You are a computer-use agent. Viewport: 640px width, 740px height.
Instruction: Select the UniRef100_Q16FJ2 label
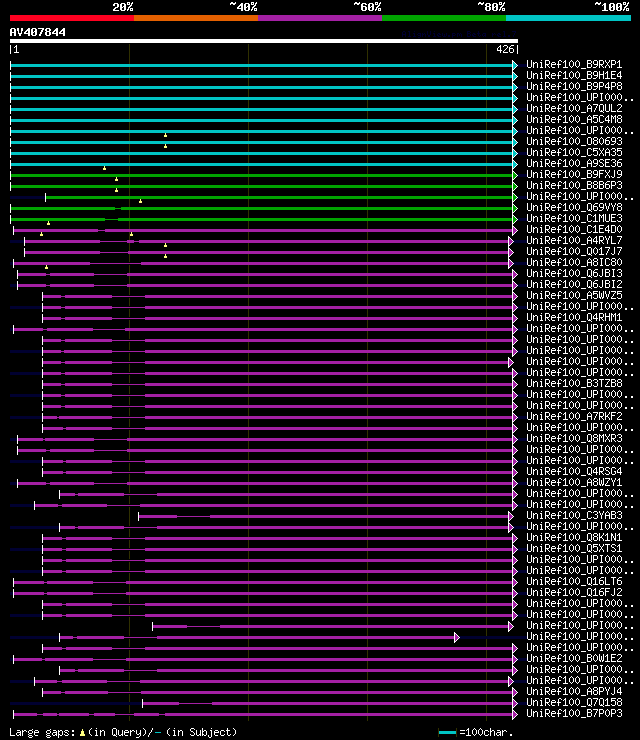click(x=574, y=592)
